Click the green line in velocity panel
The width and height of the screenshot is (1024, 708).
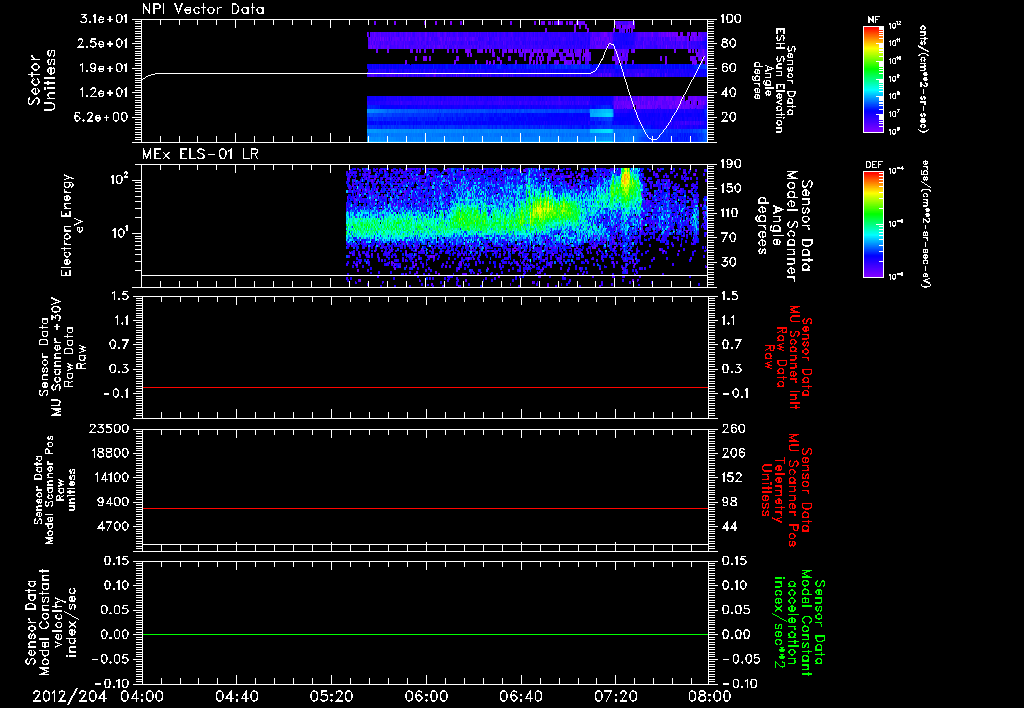[424, 634]
